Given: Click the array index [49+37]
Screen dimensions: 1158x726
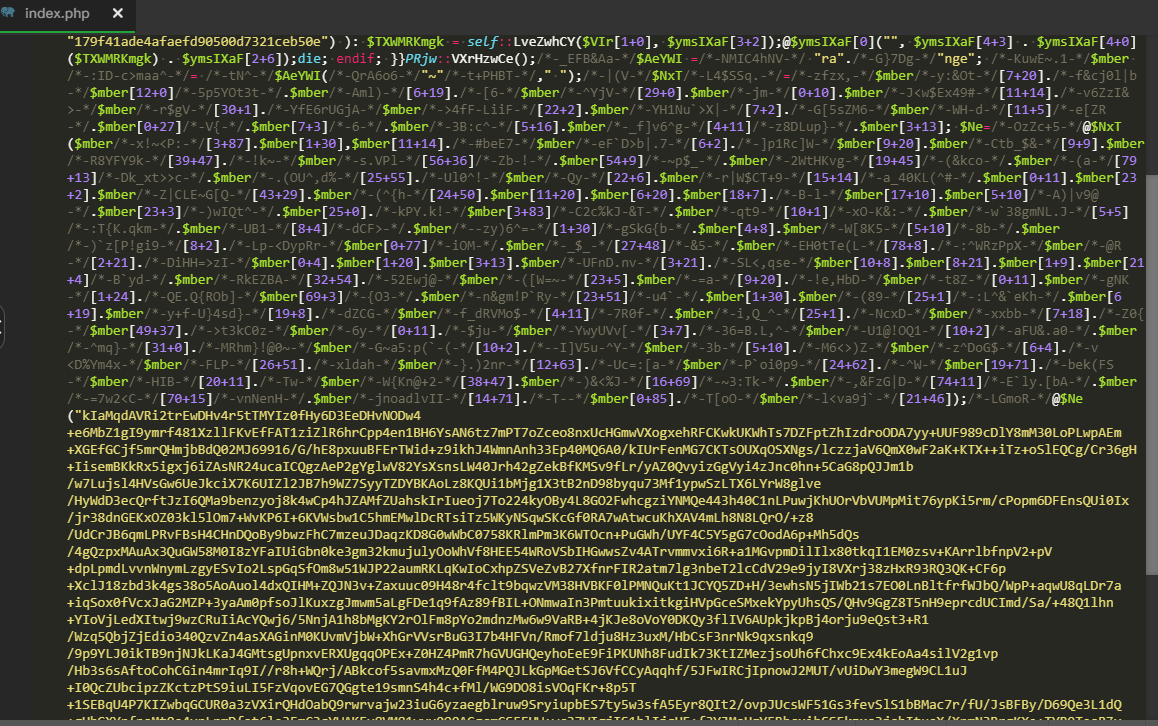Looking at the screenshot, I should pos(155,331).
